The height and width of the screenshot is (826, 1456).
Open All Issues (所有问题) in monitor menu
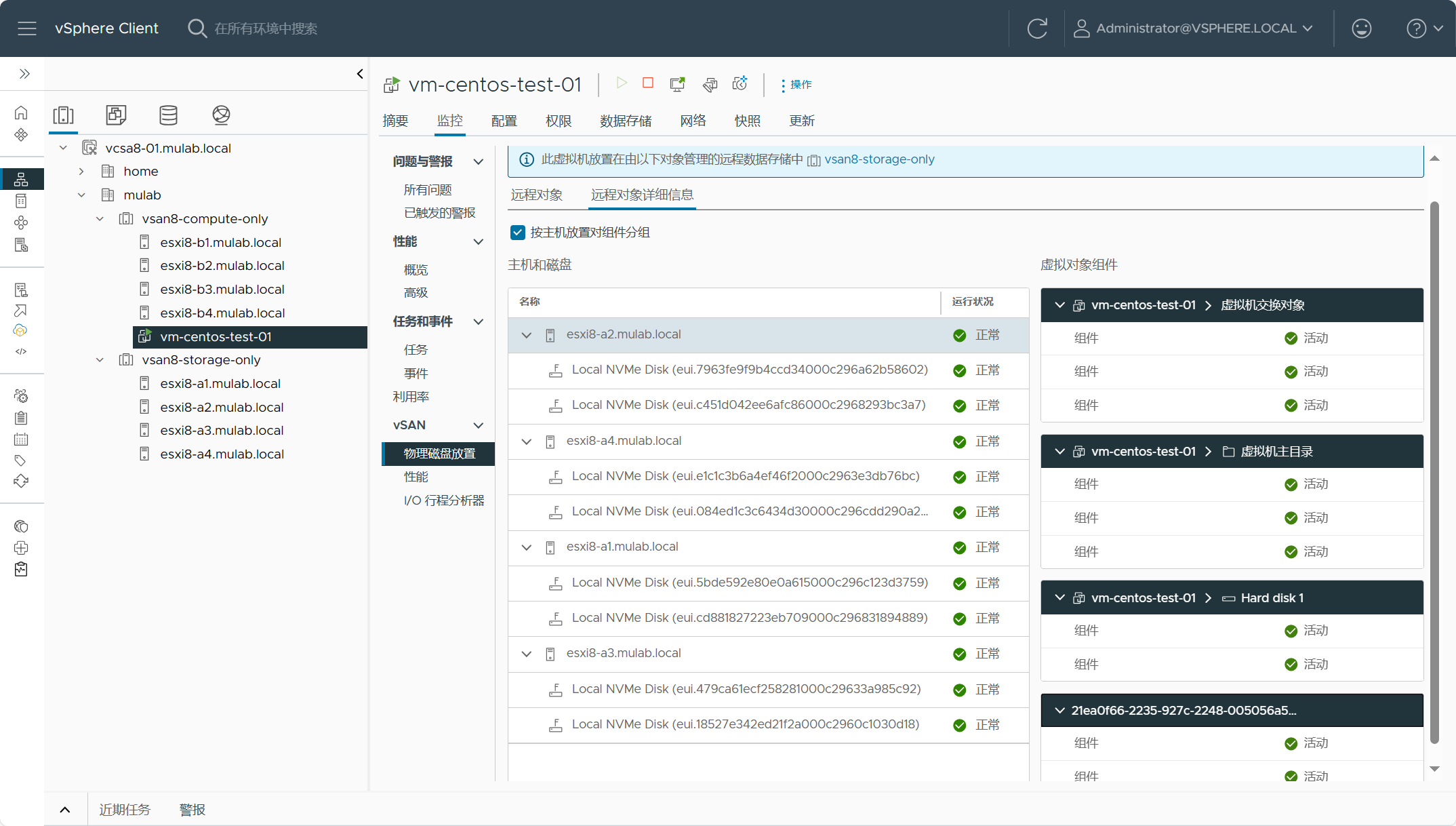coord(428,190)
